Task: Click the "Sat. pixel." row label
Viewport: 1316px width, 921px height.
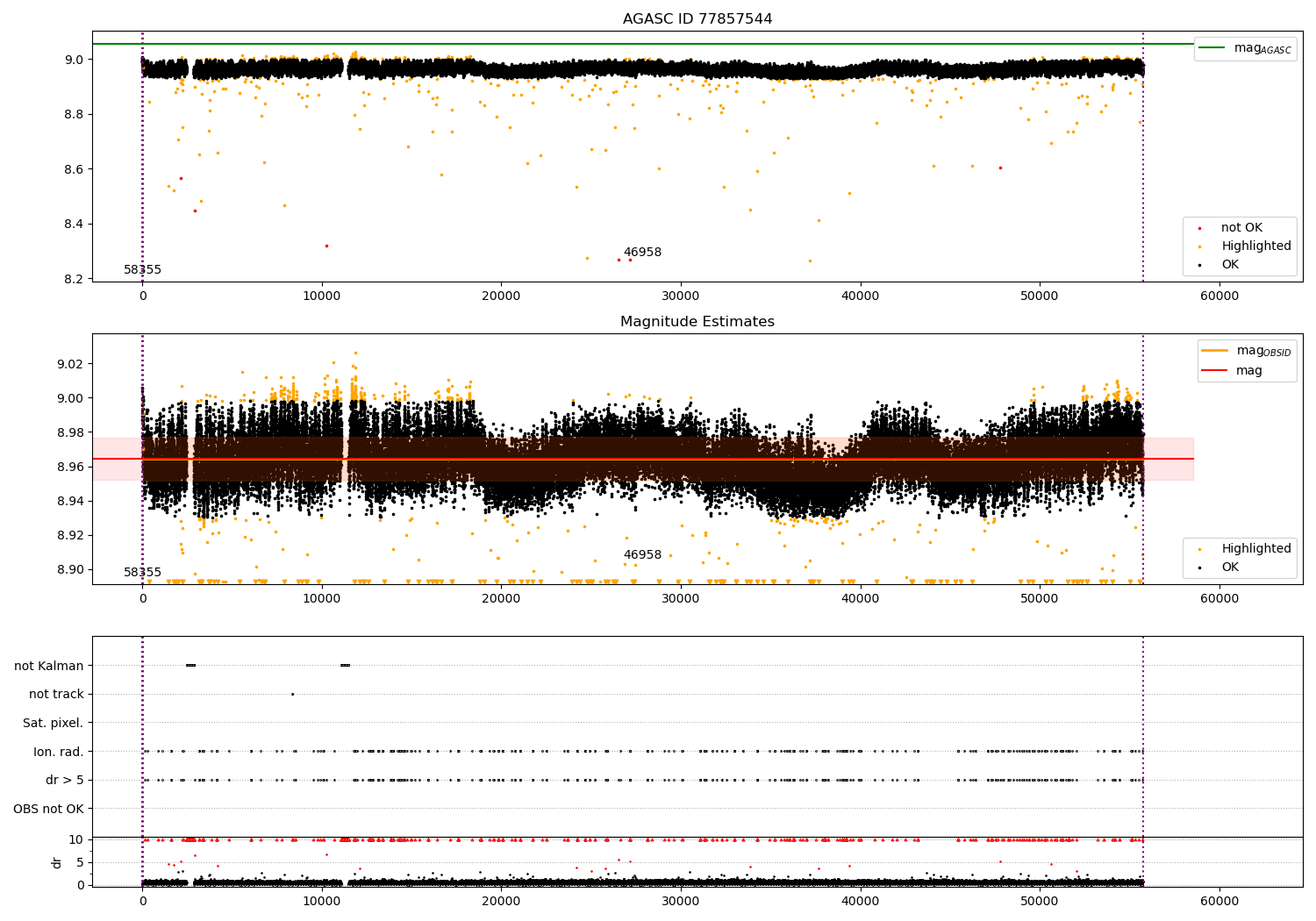Action: [53, 724]
